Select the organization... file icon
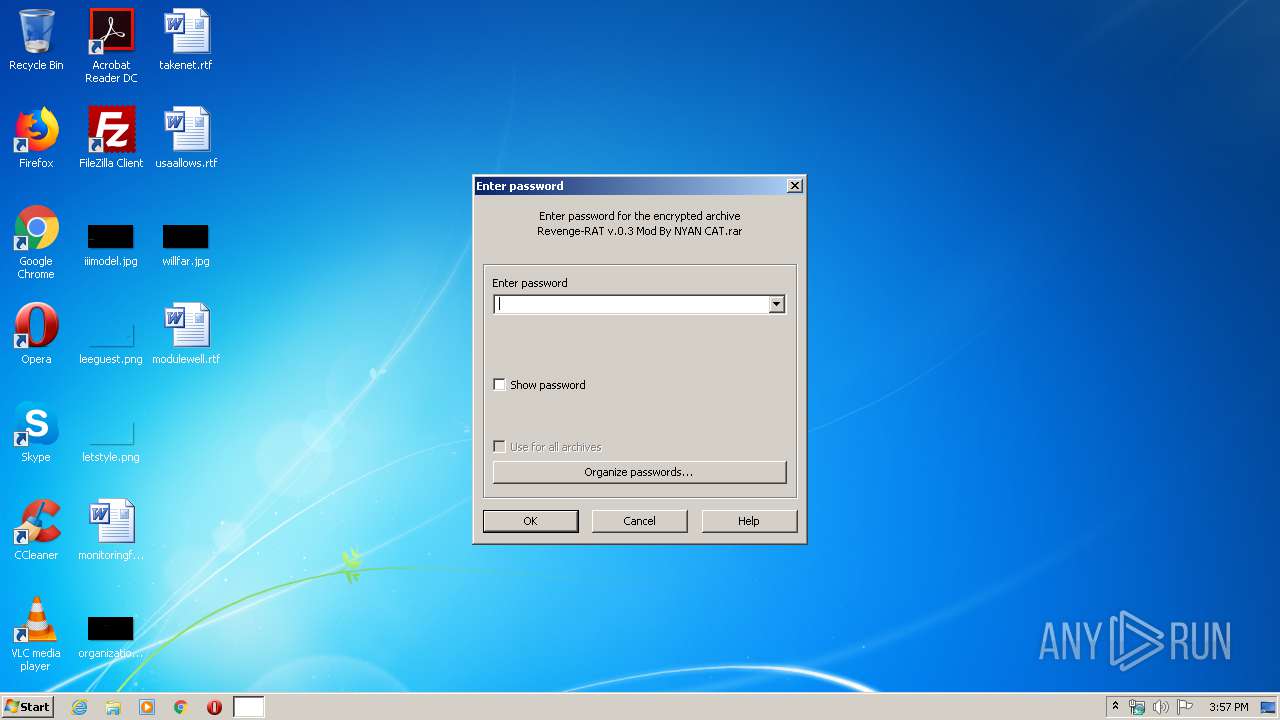 [111, 638]
